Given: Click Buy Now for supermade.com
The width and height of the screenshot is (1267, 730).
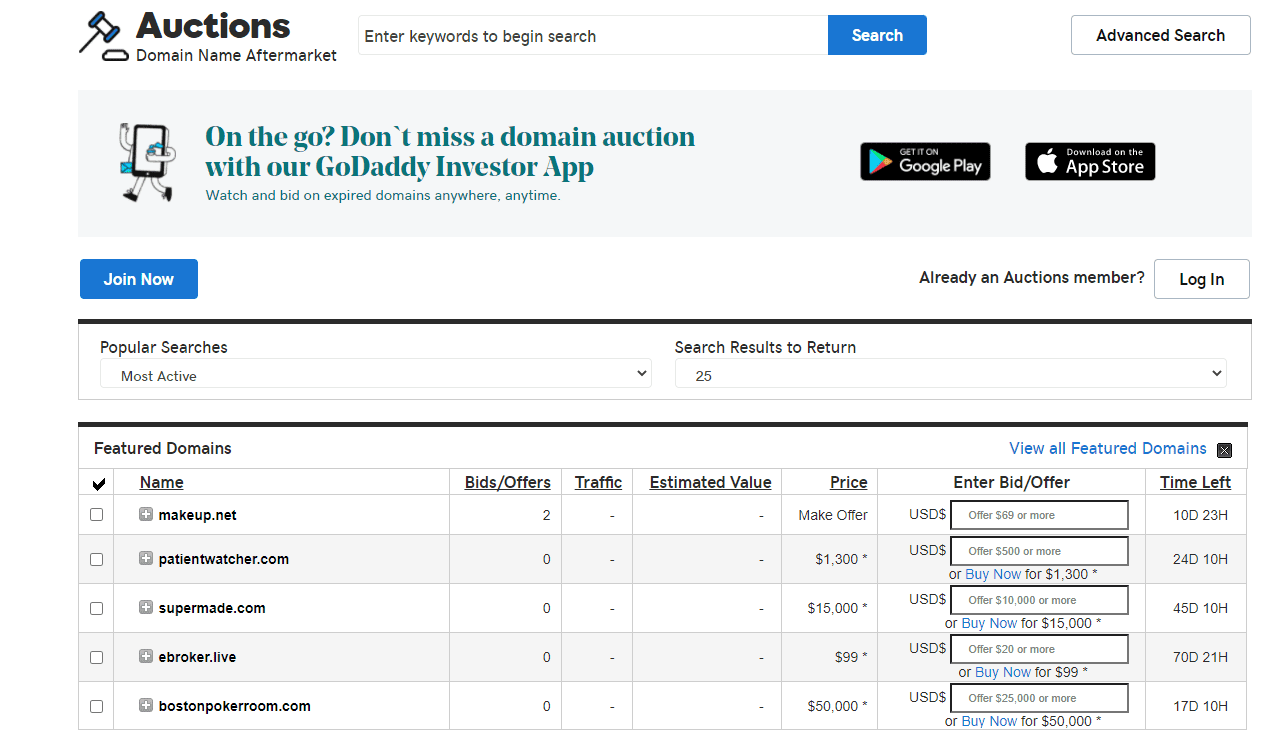Looking at the screenshot, I should tap(989, 623).
